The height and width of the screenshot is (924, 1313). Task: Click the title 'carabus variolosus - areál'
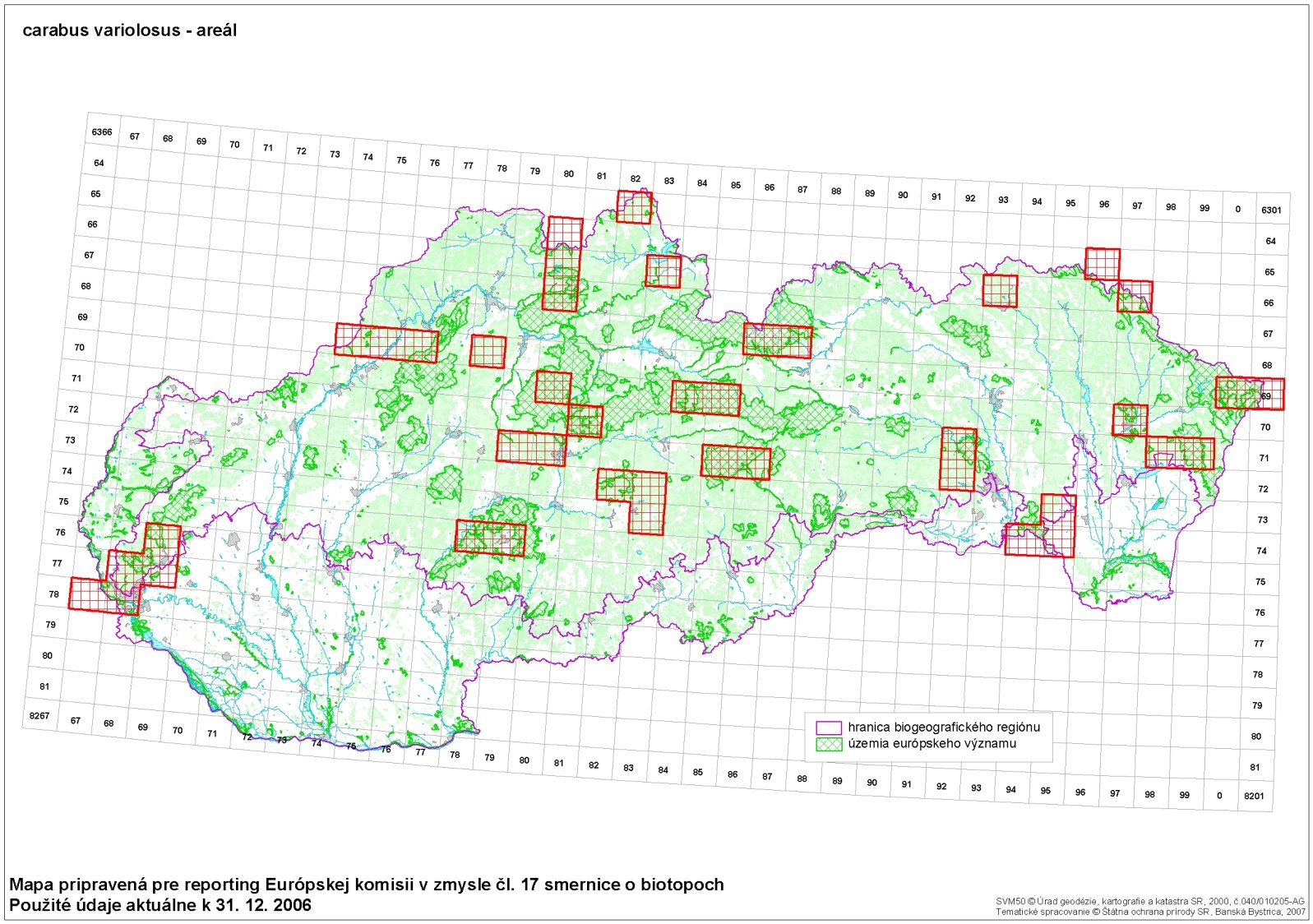coord(130,30)
